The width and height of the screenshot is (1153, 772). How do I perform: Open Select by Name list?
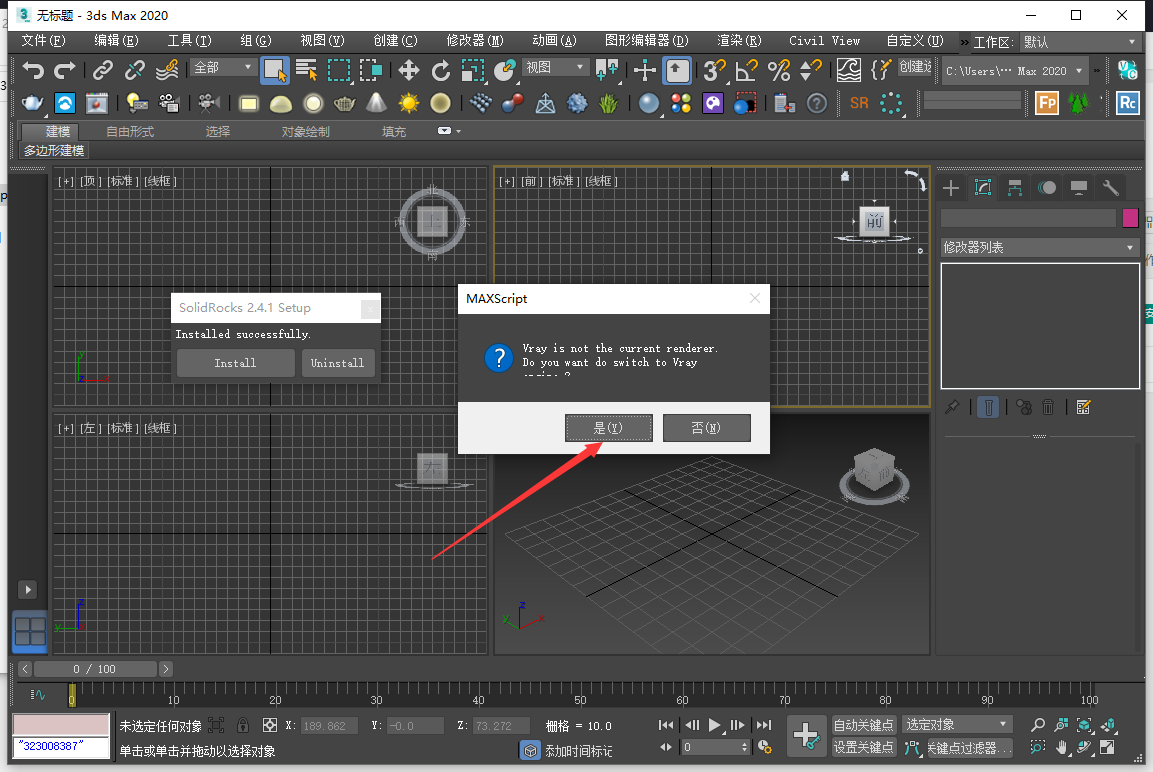pyautogui.click(x=306, y=71)
